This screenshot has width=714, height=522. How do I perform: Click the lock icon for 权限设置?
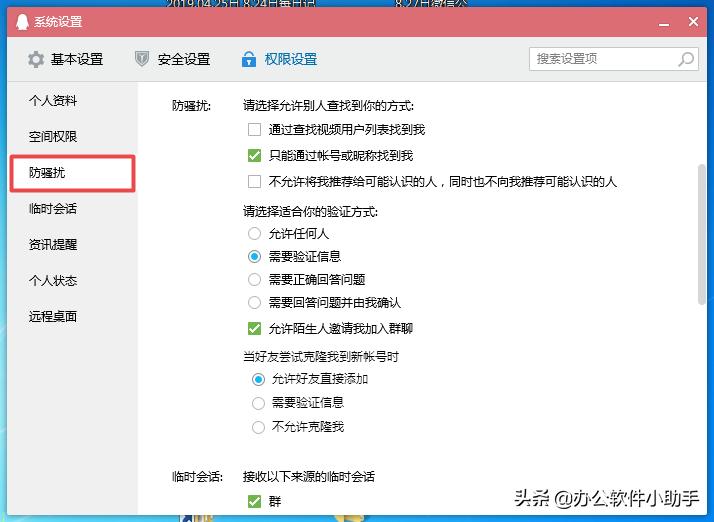[249, 60]
